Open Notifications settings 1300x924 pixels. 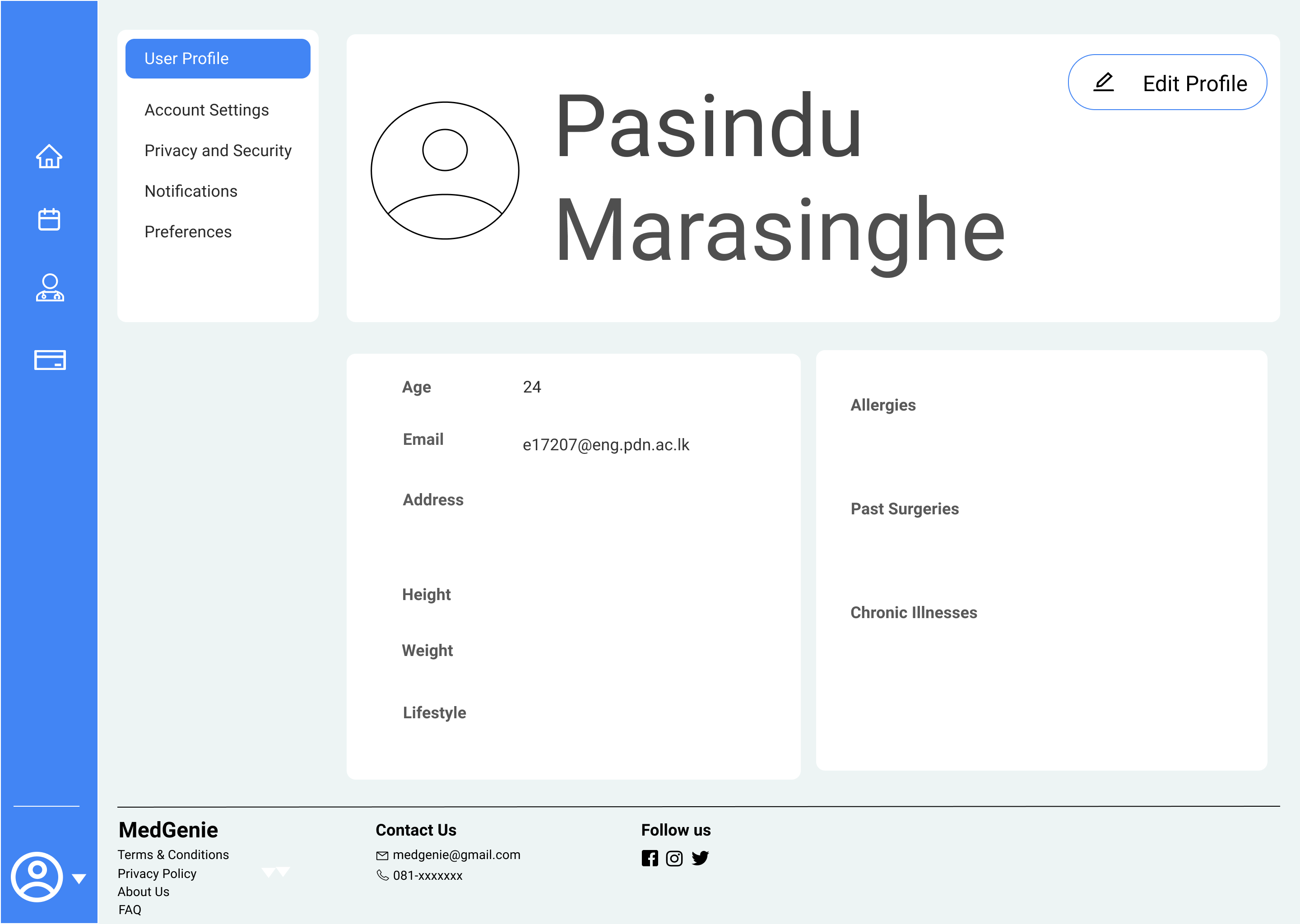[x=190, y=191]
